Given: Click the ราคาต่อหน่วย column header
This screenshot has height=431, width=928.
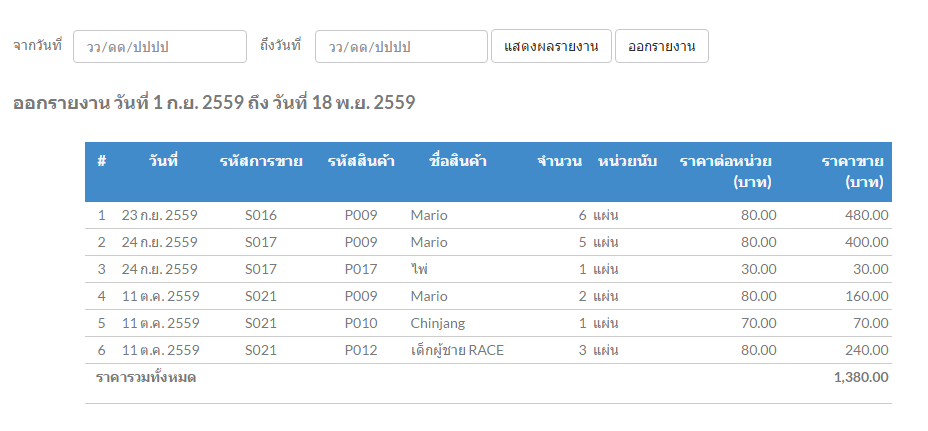Looking at the screenshot, I should 725,171.
